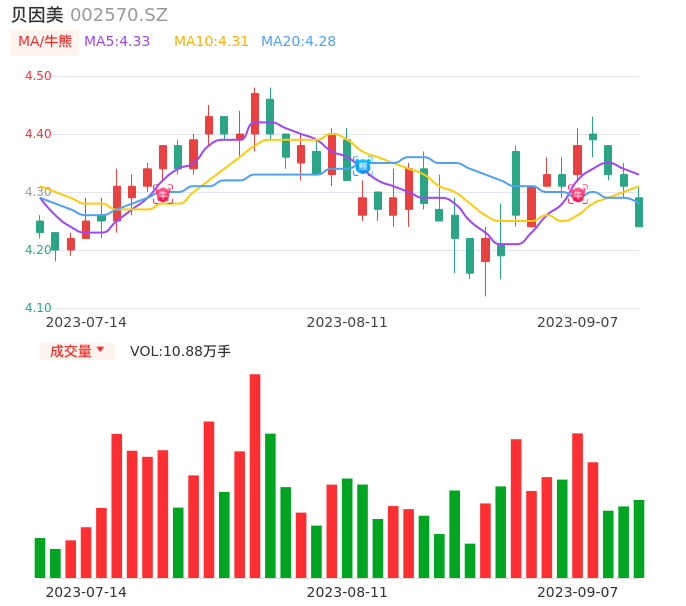686x606 pixels.
Task: Open the 成交量 indicator dropdown arrow
Action: pos(100,350)
